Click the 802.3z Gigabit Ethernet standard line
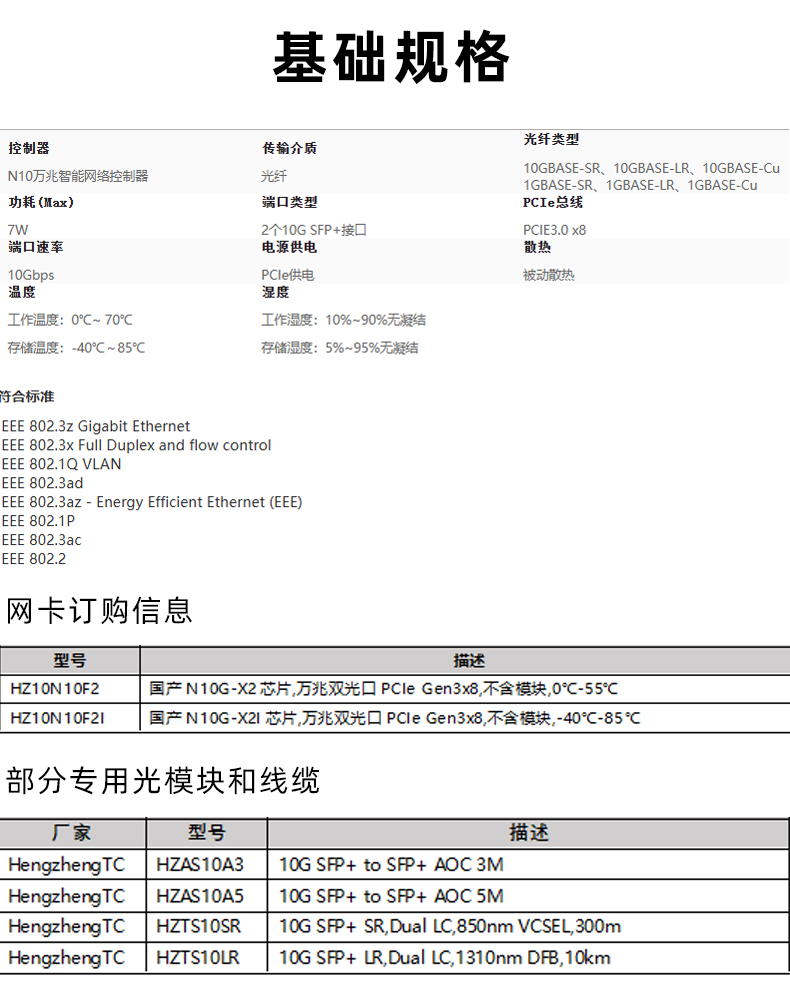 [x=96, y=426]
